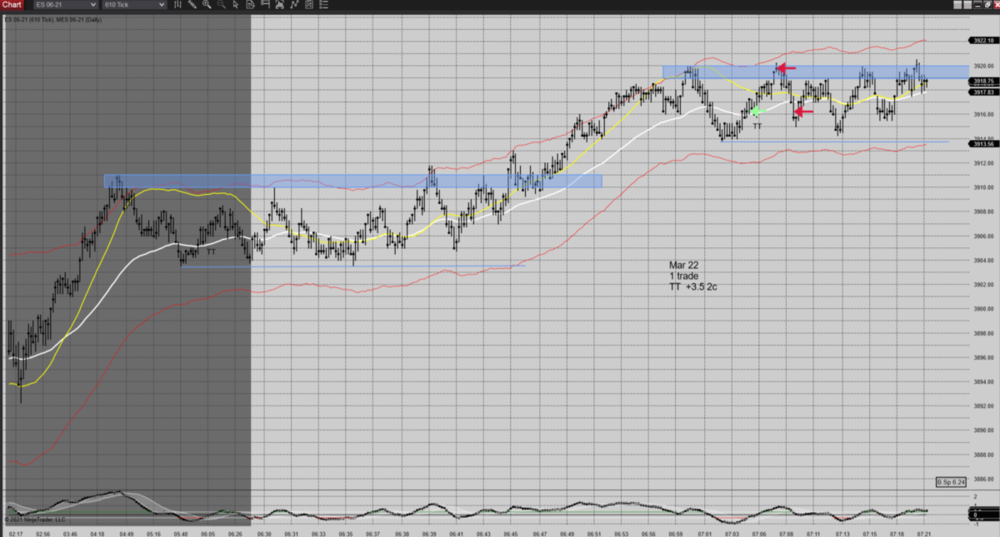
Task: Open the ES 06-21 instrument dropdown
Action: point(66,5)
